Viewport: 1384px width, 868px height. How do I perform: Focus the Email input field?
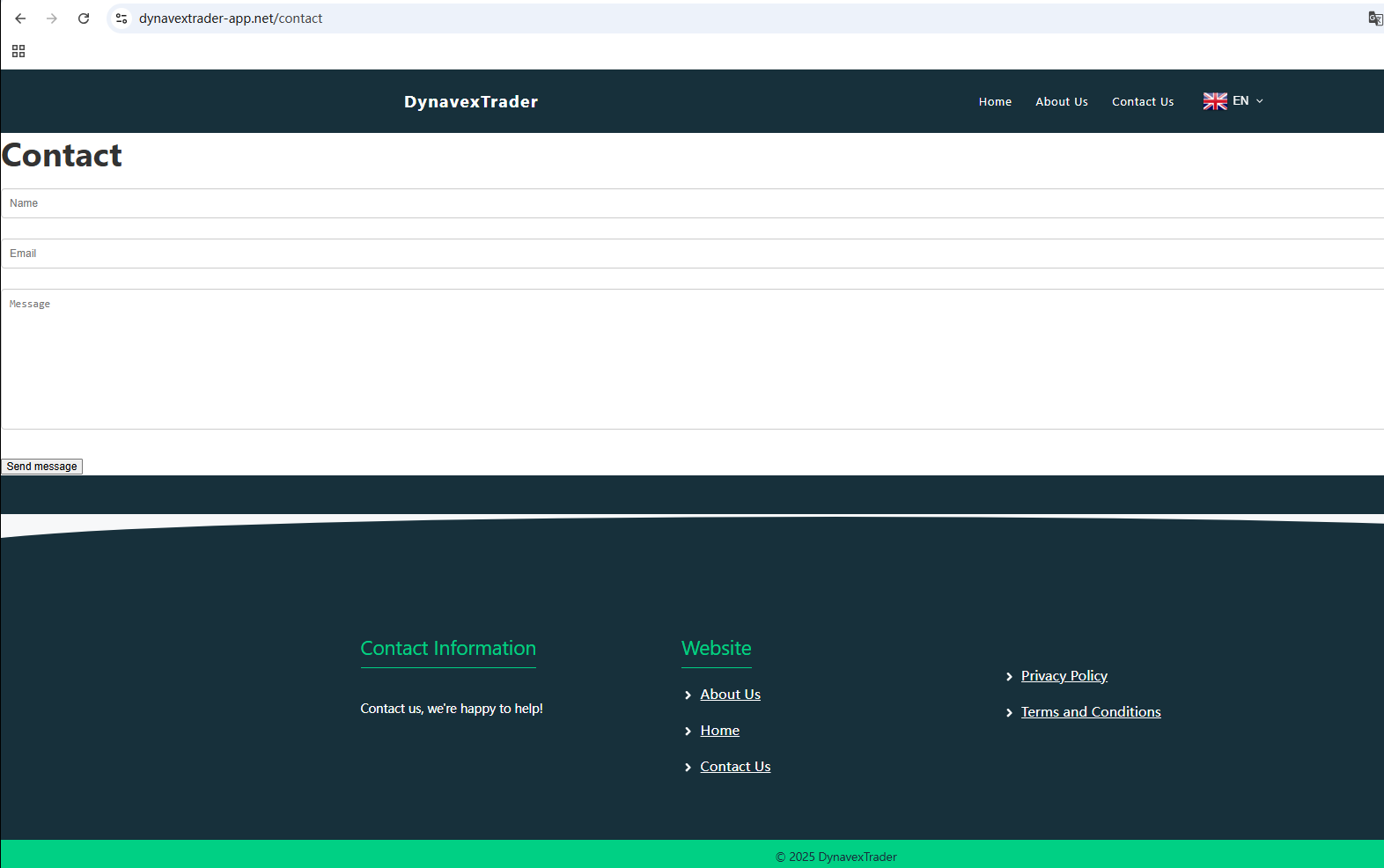(692, 254)
